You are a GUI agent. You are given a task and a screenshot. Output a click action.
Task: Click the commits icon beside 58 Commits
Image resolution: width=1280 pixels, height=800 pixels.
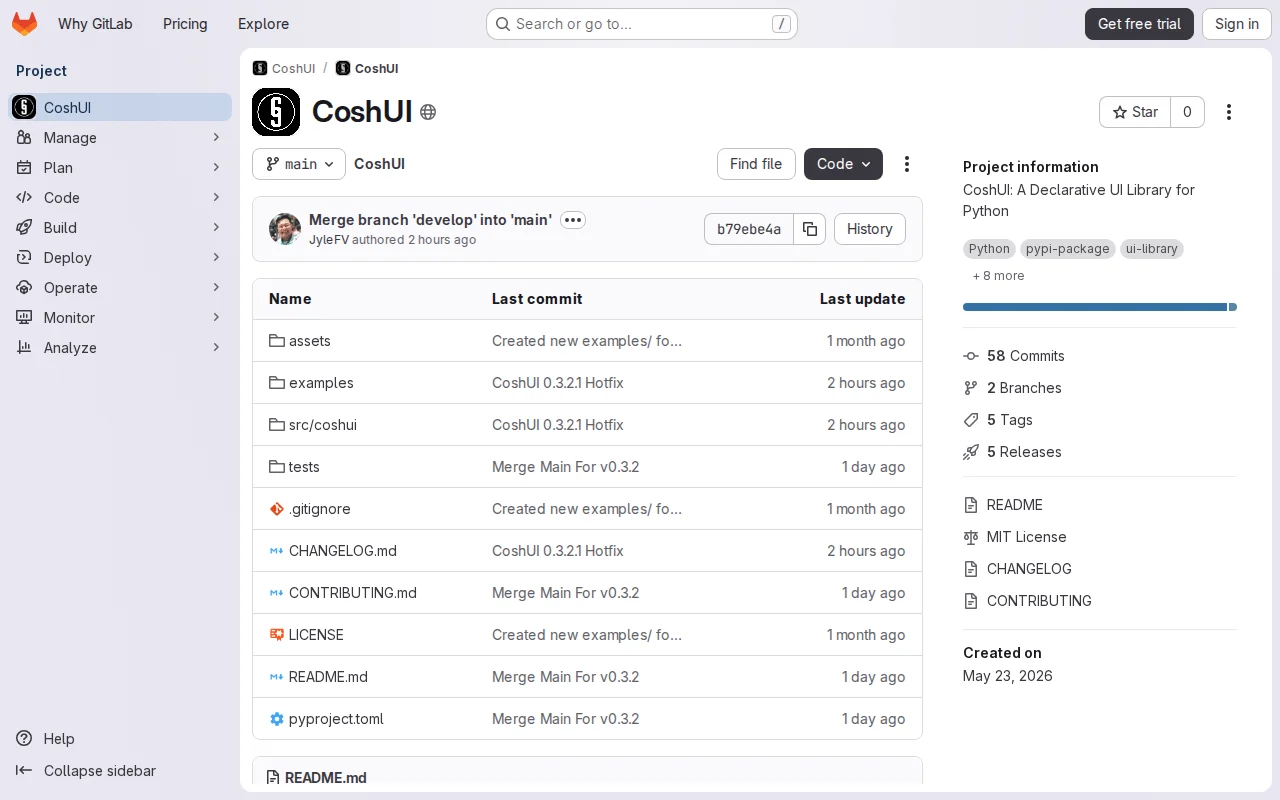[x=971, y=356]
